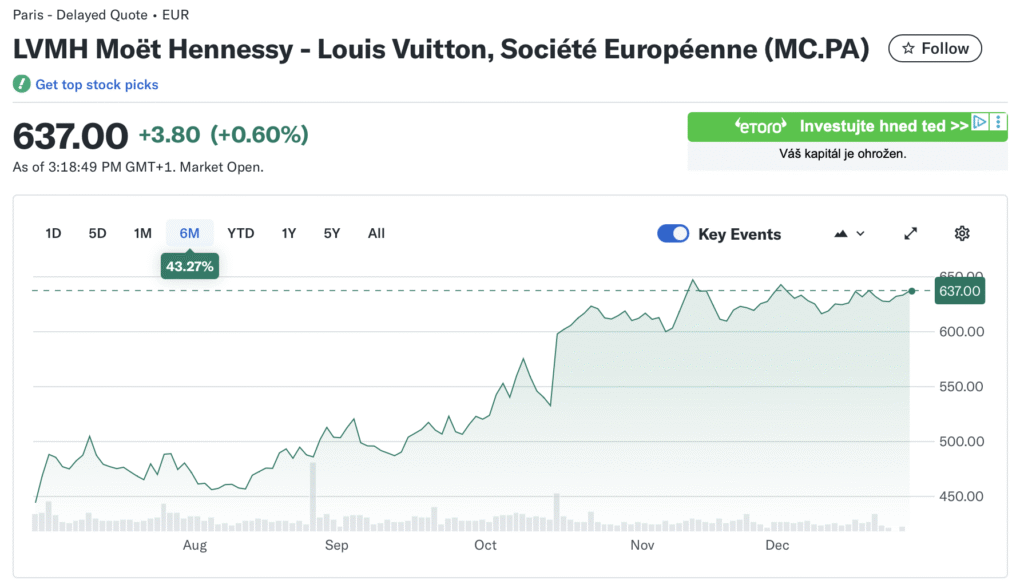The height and width of the screenshot is (588, 1024).
Task: Show the All time range
Action: tap(376, 233)
